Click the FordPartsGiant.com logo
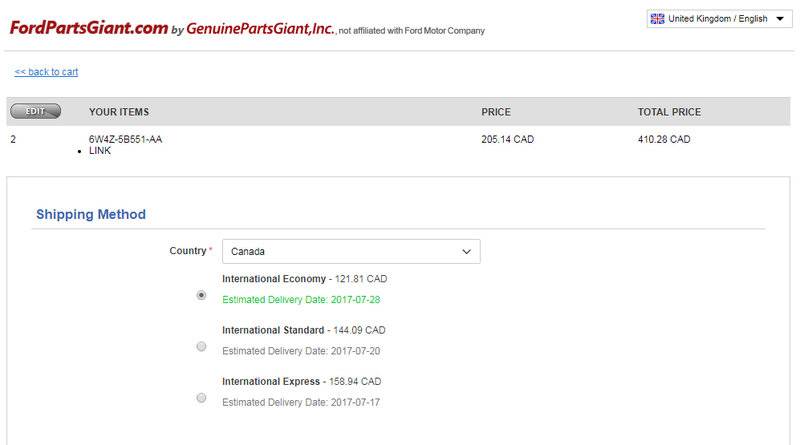Viewport: 800px width, 445px height. [x=88, y=28]
